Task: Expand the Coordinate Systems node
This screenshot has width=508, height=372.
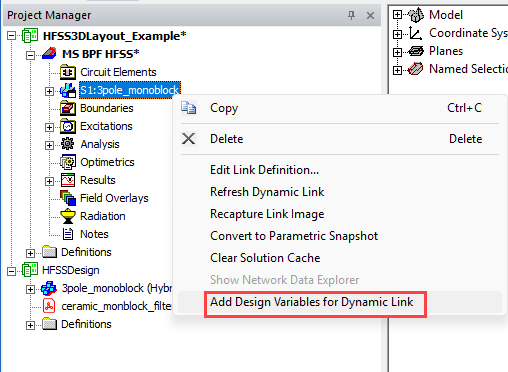Action: point(397,34)
